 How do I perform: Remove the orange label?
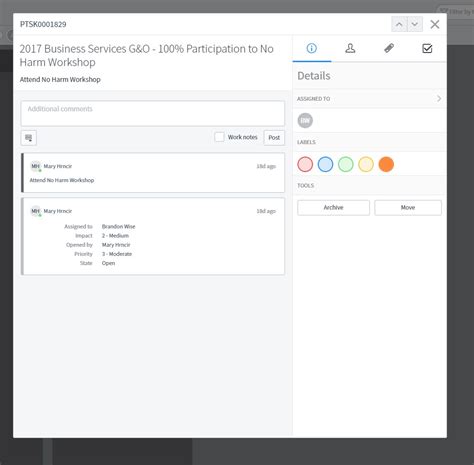(386, 164)
